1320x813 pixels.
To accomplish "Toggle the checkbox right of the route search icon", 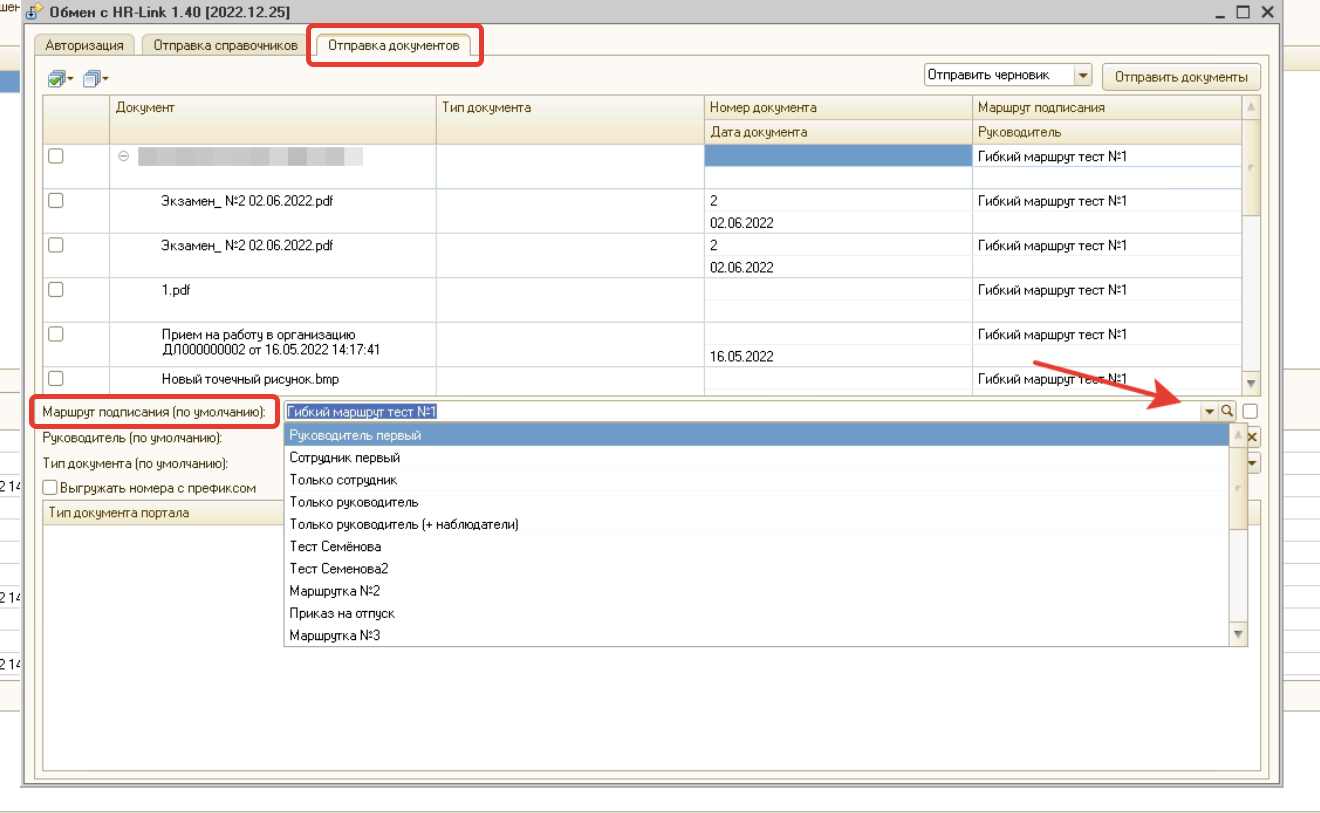I will (1251, 410).
